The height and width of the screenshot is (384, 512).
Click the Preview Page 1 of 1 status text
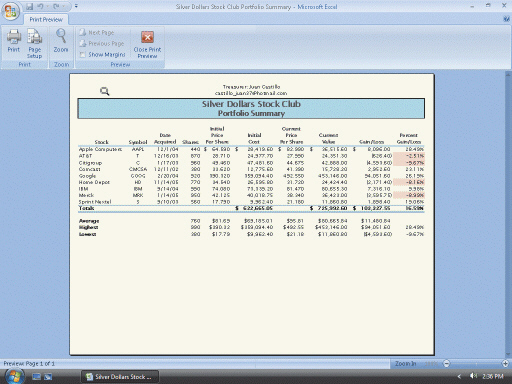(29, 364)
